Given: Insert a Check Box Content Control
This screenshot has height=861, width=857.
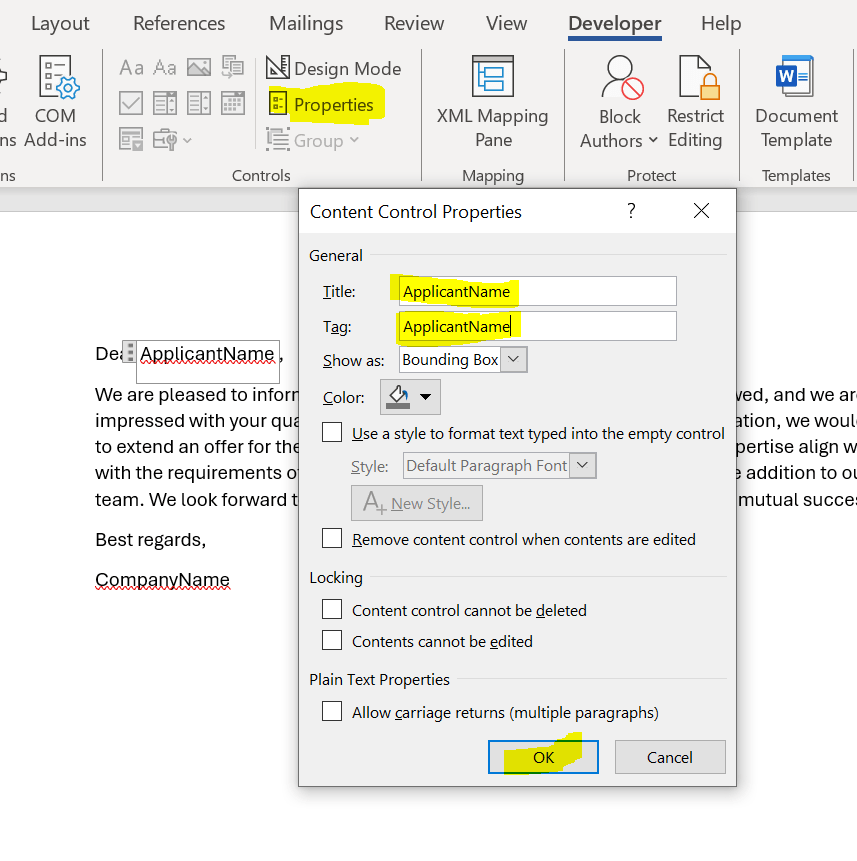Looking at the screenshot, I should (131, 103).
